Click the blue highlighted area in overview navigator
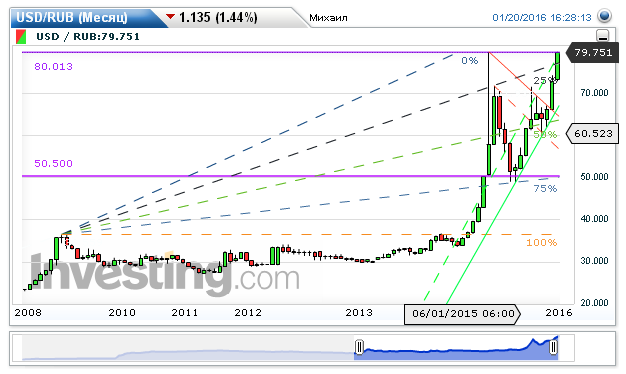 (456, 349)
